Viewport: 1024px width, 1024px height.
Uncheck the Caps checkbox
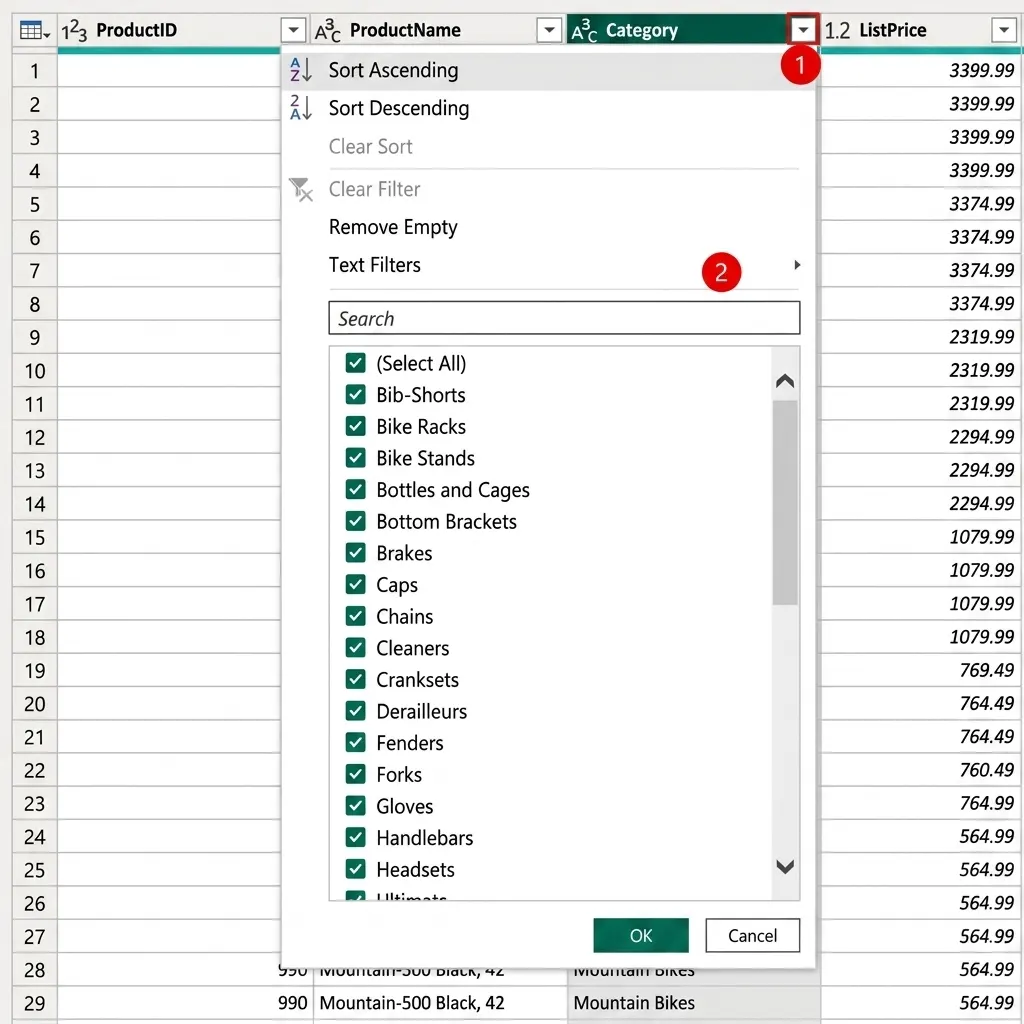(x=356, y=584)
